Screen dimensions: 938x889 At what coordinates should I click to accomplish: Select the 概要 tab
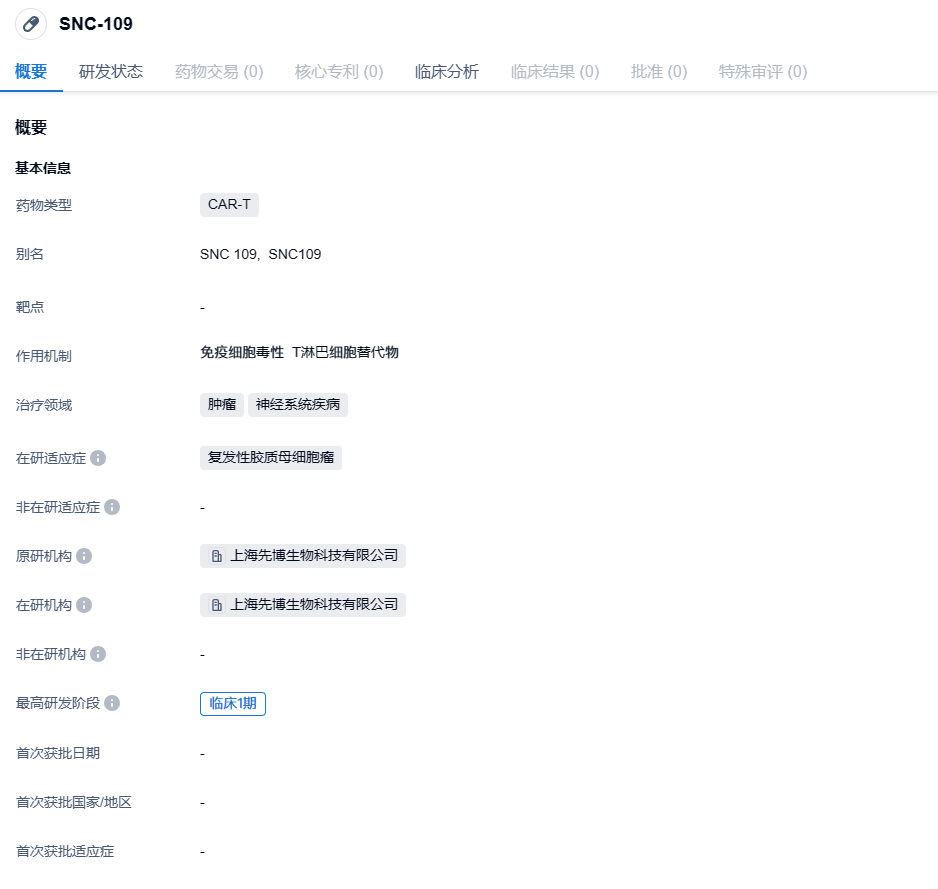(x=31, y=71)
